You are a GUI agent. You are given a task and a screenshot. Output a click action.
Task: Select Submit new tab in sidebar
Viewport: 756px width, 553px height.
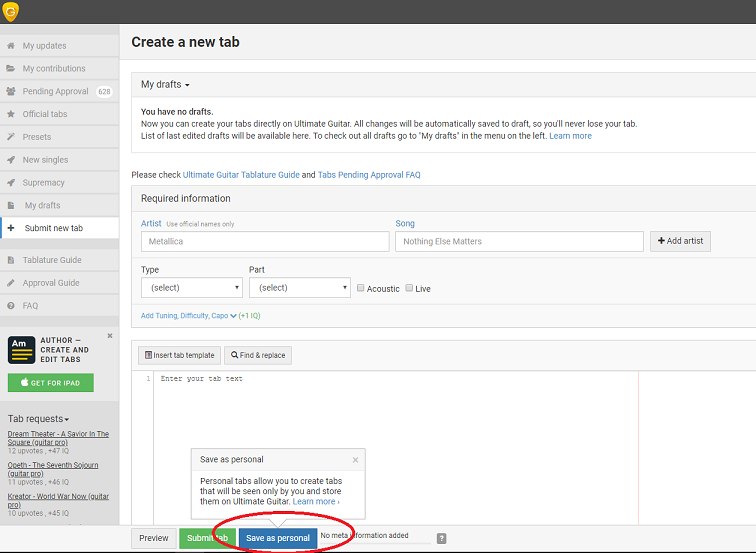(x=59, y=228)
